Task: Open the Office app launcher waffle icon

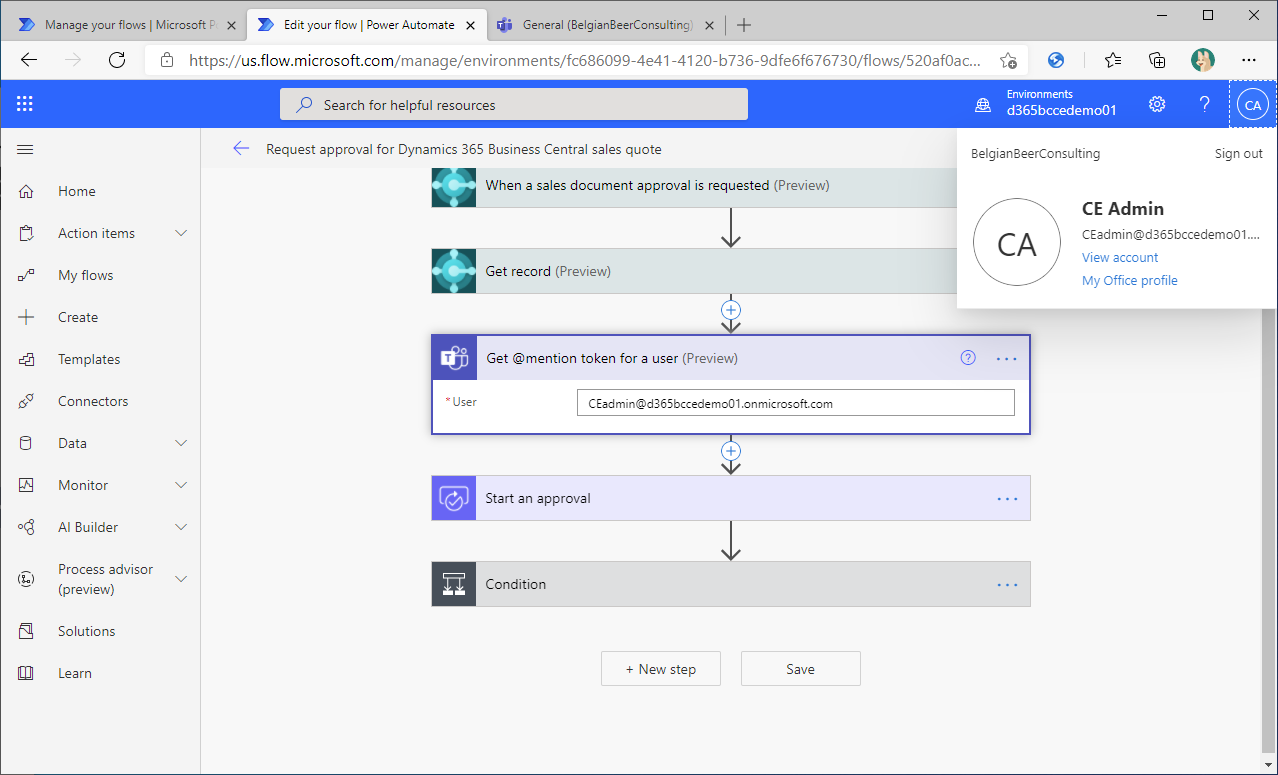Action: [25, 104]
